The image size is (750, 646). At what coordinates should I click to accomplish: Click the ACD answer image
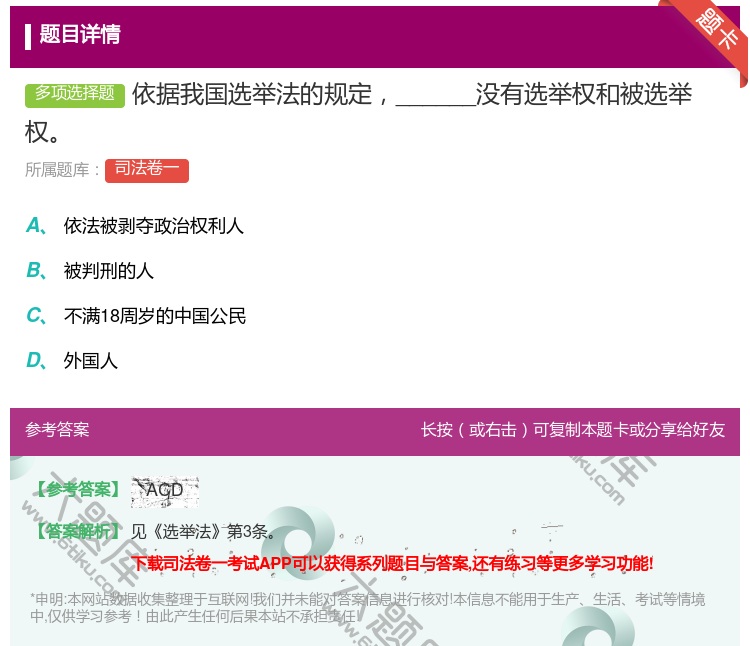(x=165, y=492)
